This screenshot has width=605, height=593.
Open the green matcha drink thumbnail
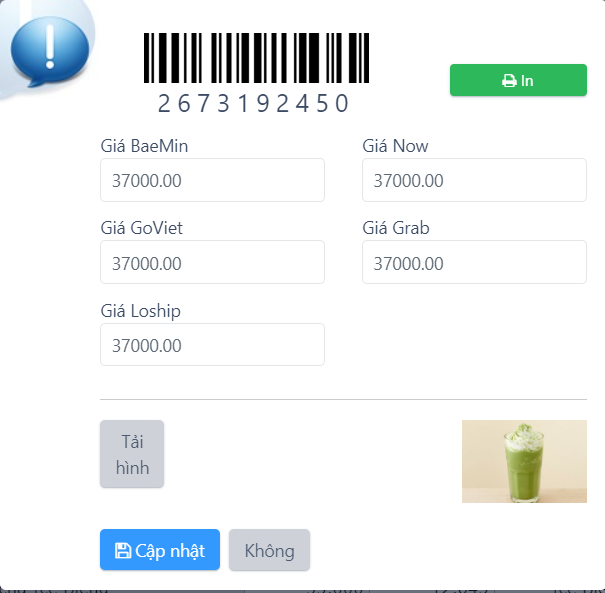pyautogui.click(x=524, y=461)
